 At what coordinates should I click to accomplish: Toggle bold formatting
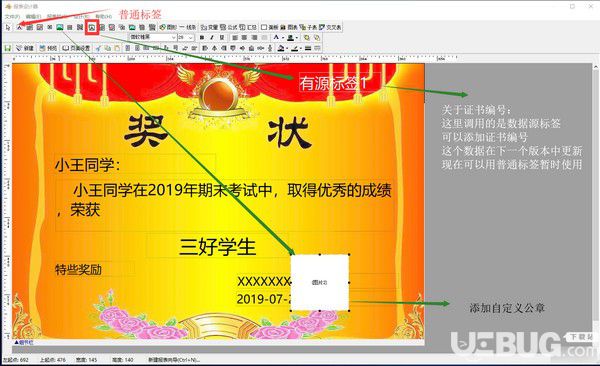tap(202, 38)
